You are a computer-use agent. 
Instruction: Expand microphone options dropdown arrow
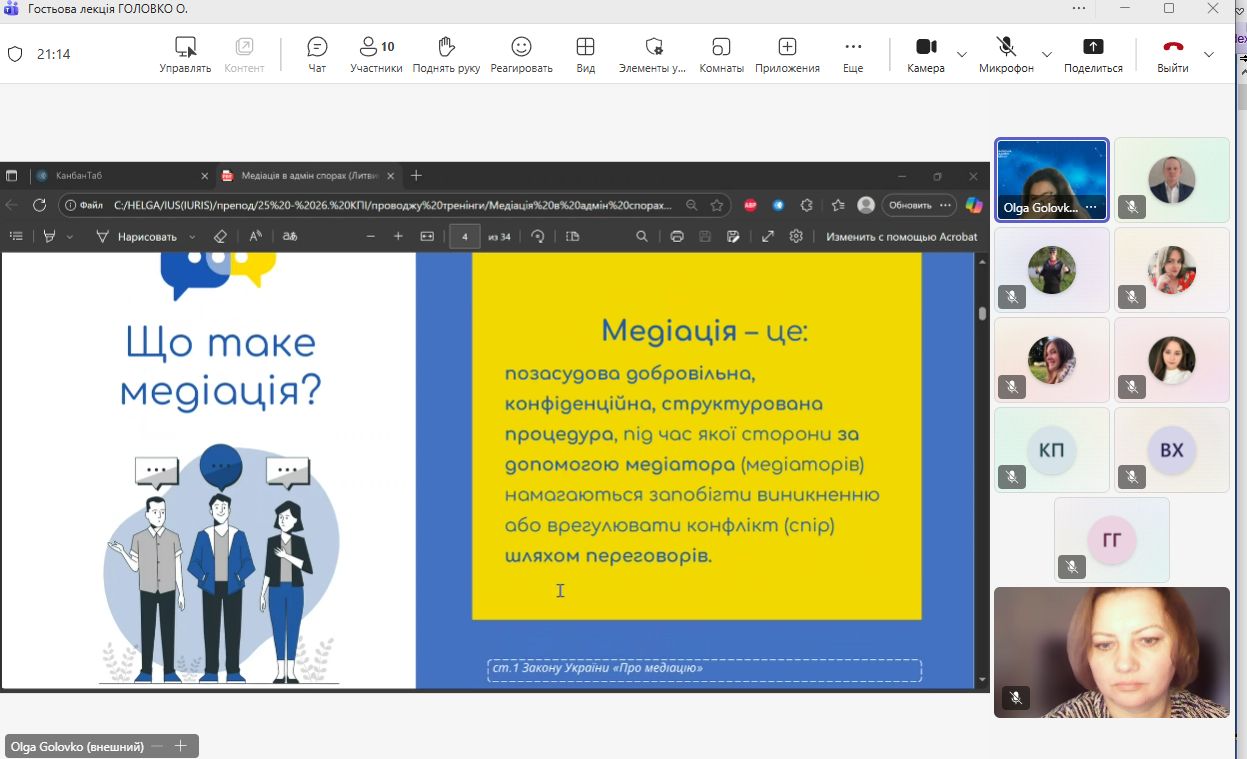[x=1047, y=54]
